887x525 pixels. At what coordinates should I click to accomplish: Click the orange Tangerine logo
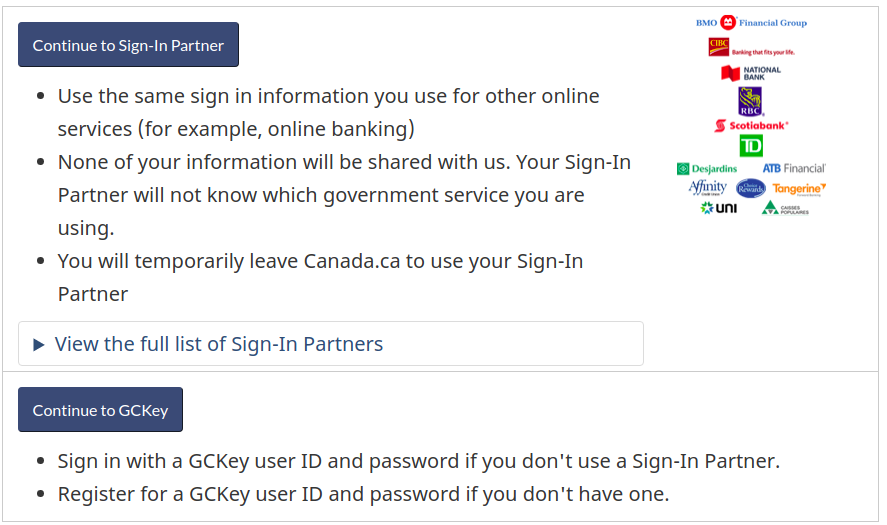point(799,189)
